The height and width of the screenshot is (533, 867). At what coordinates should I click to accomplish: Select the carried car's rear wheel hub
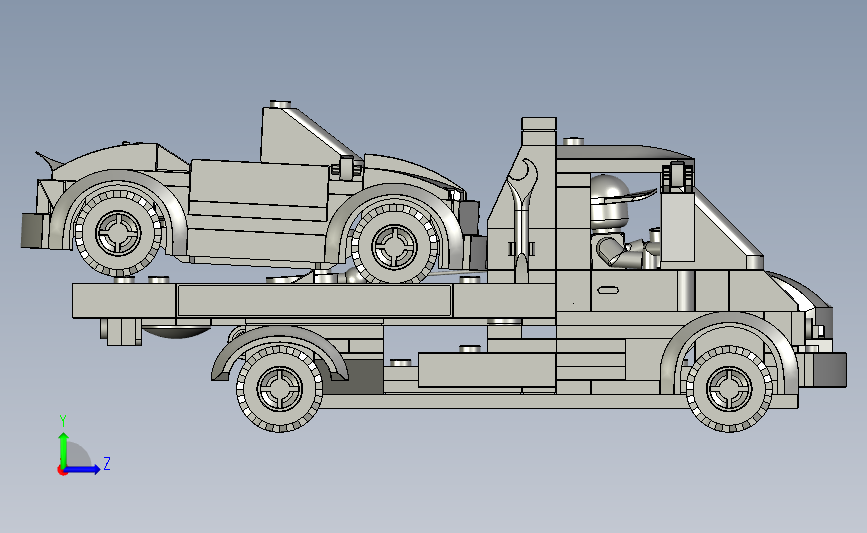click(118, 232)
